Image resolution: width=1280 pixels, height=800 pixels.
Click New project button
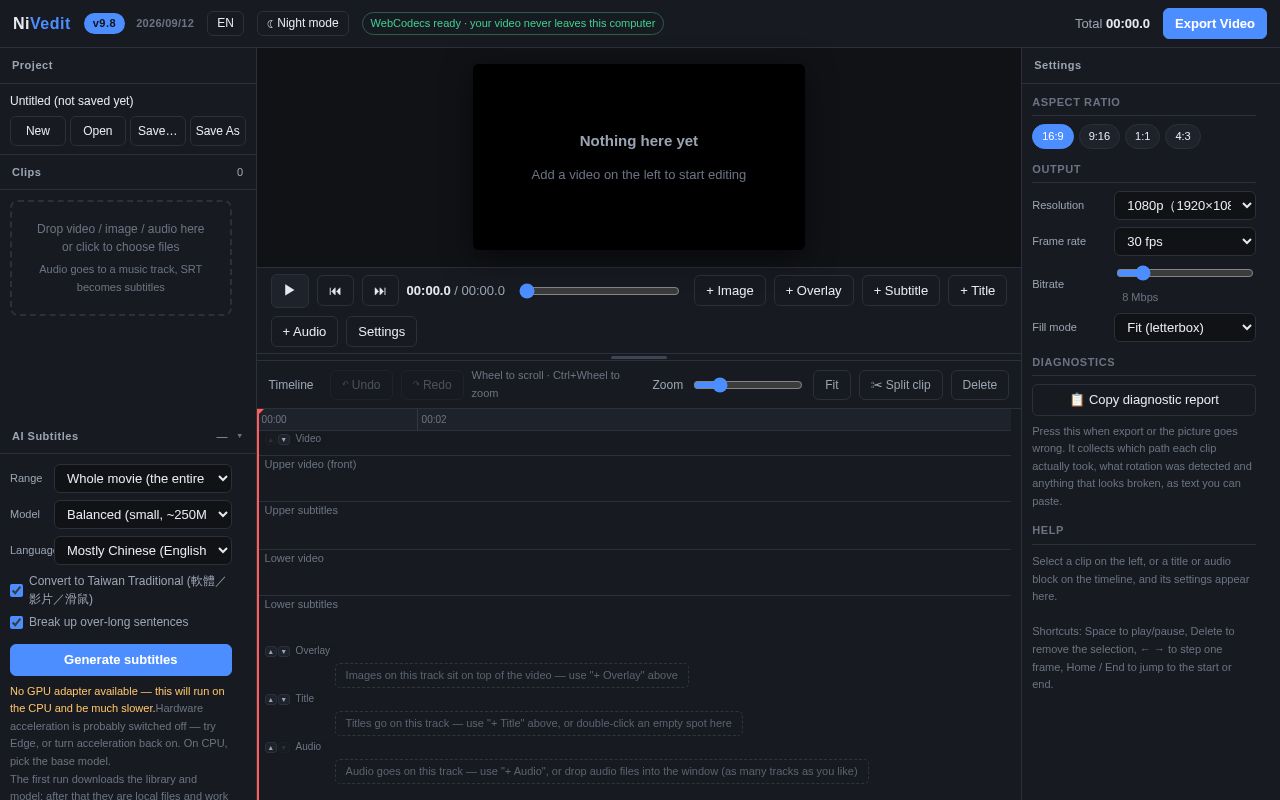tap(38, 131)
